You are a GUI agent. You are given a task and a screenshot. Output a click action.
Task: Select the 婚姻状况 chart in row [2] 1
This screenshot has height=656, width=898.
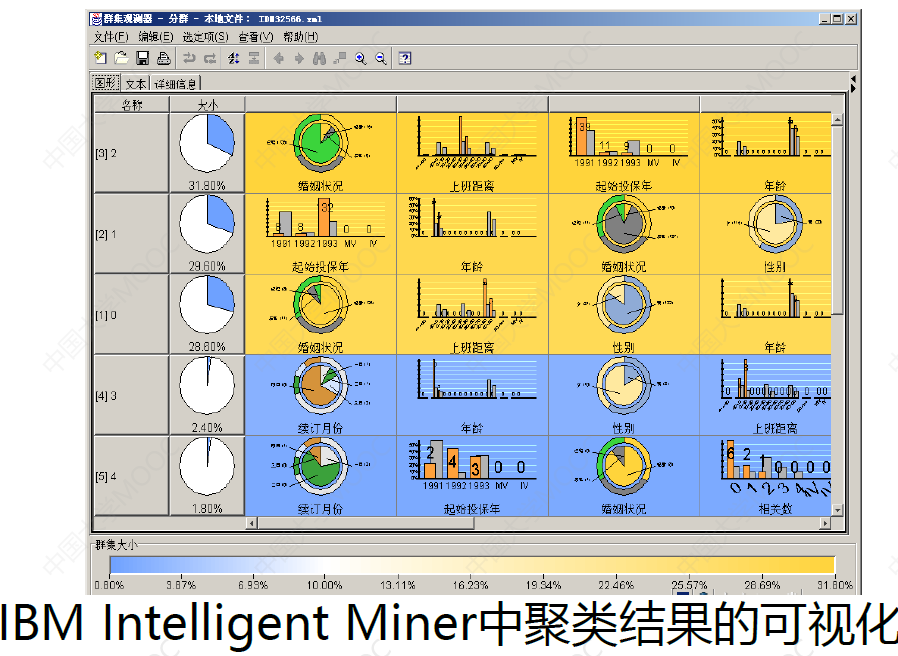[x=624, y=234]
